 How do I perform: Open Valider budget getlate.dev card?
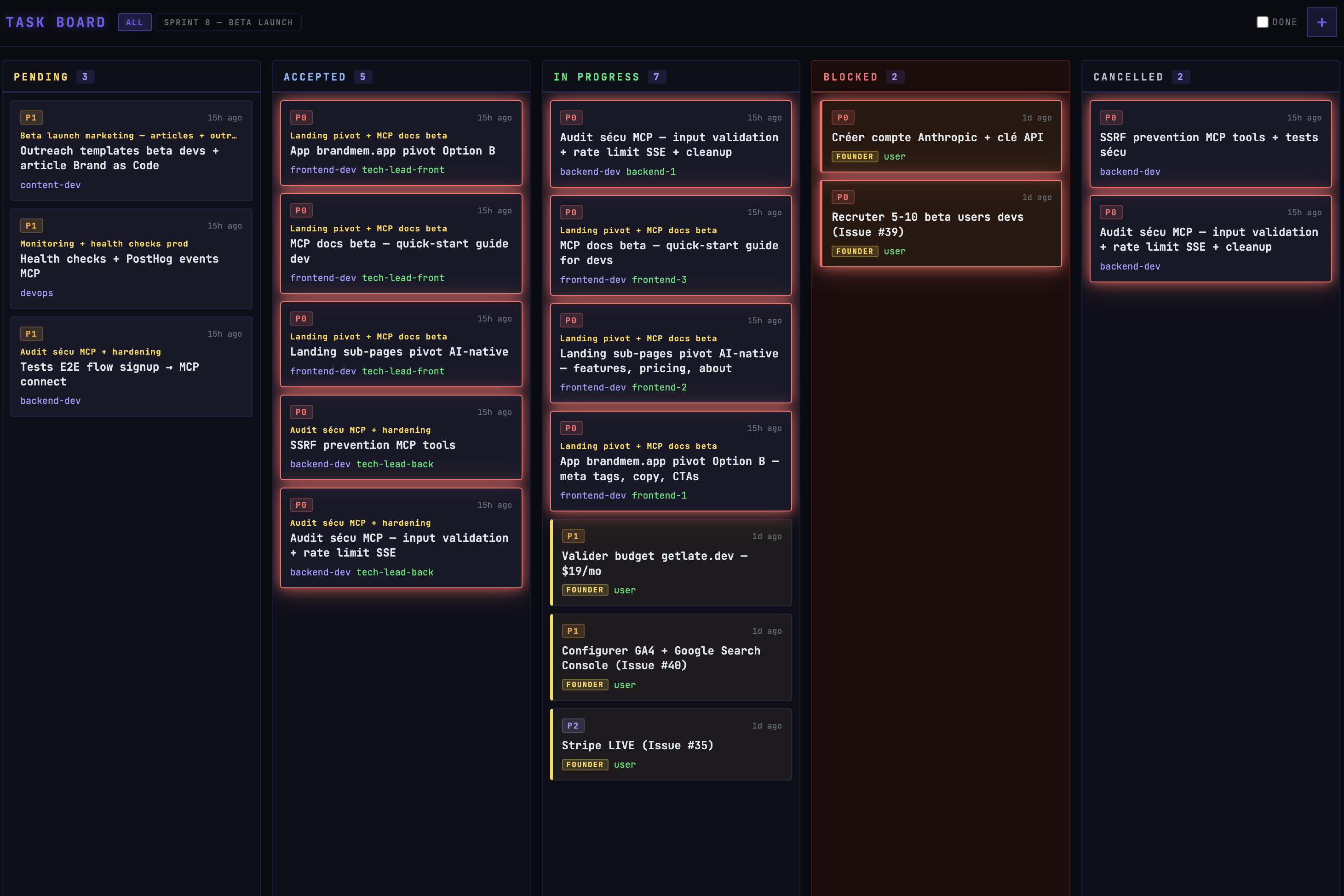click(x=670, y=562)
